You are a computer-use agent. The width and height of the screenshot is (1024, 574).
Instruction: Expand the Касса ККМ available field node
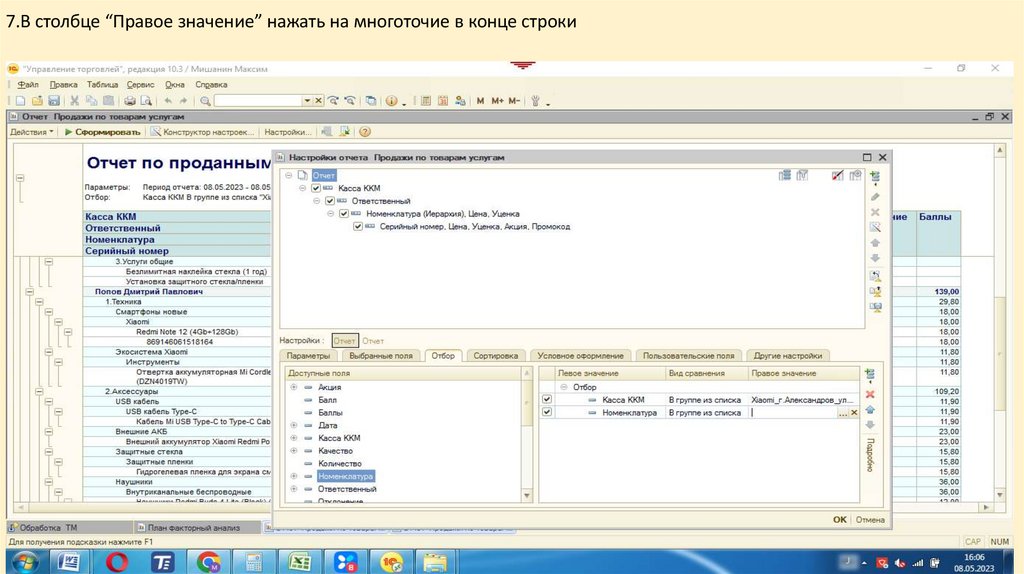(293, 438)
